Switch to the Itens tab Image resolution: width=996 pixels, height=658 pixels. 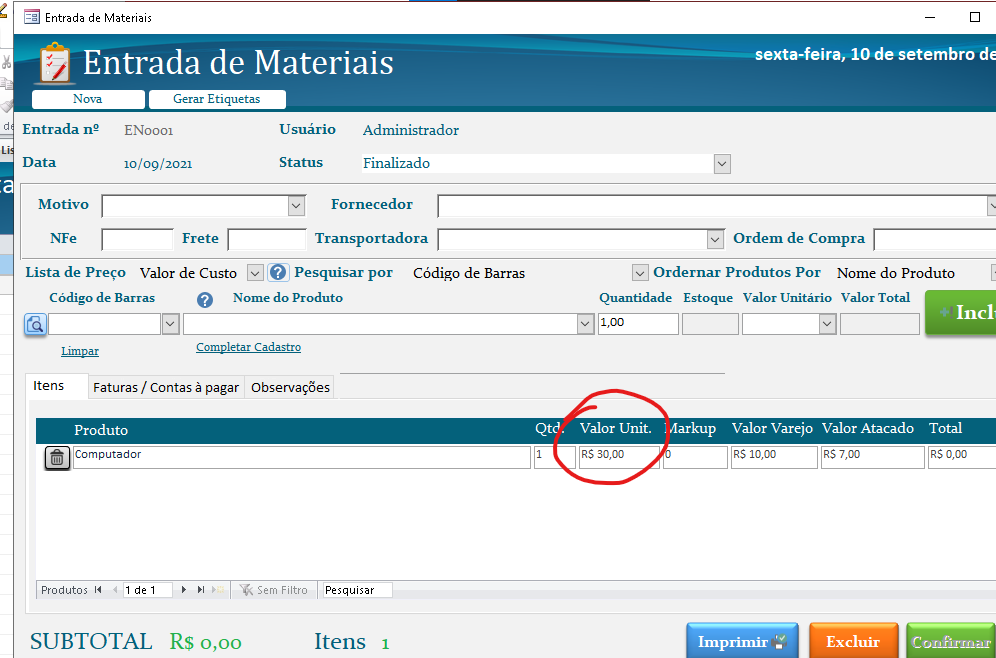(x=56, y=386)
